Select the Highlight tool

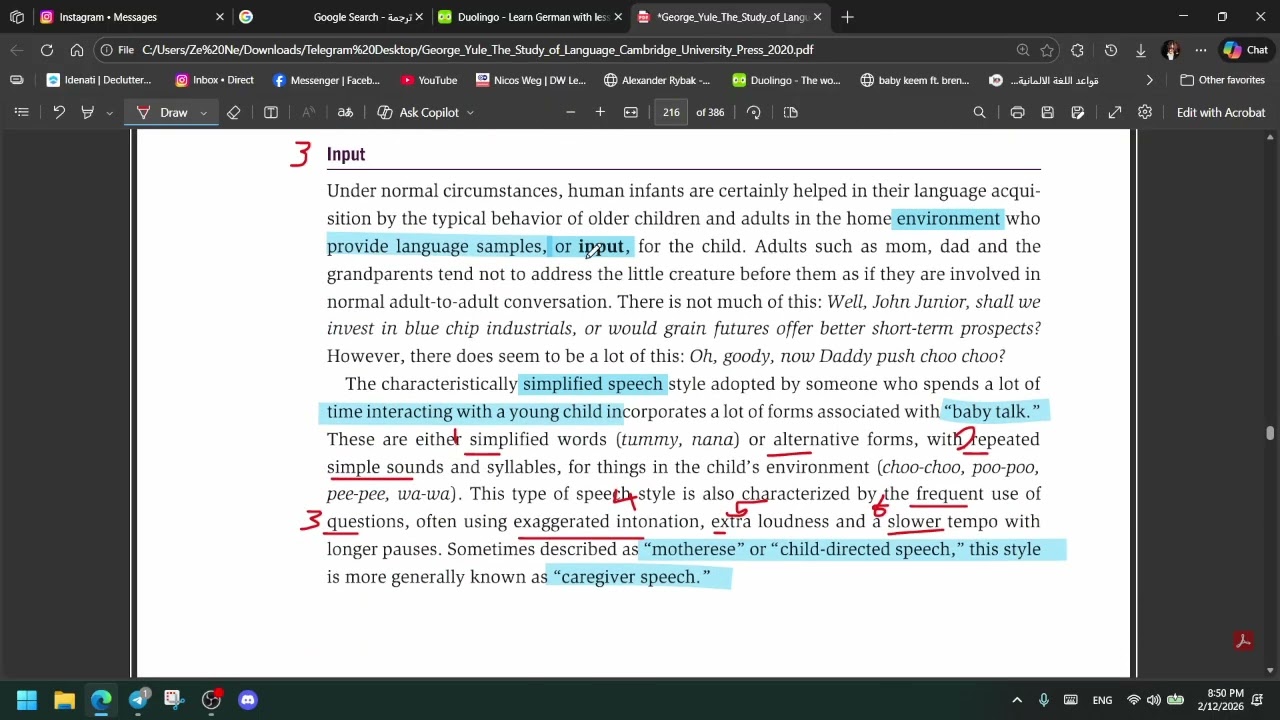point(87,112)
